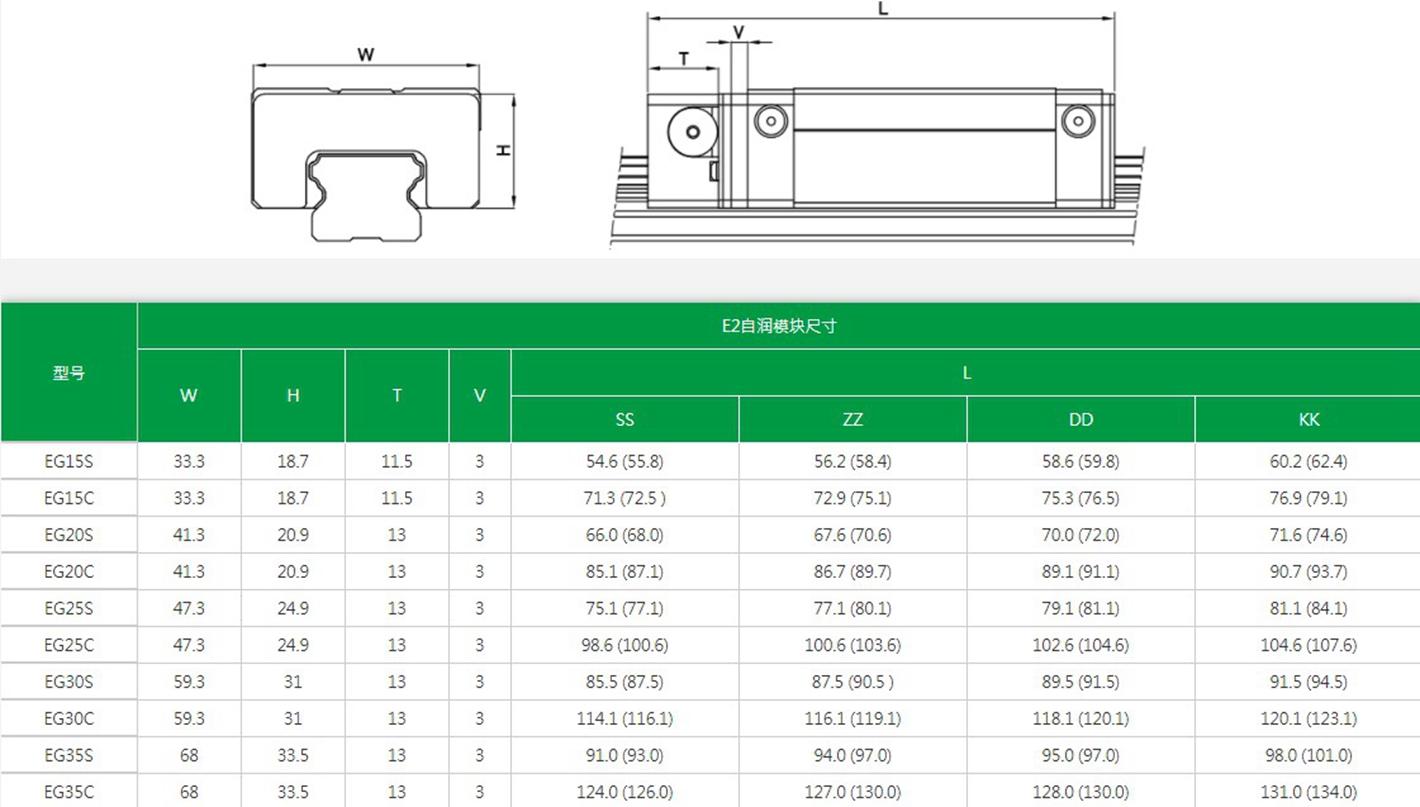Select the SS column header

coord(625,420)
